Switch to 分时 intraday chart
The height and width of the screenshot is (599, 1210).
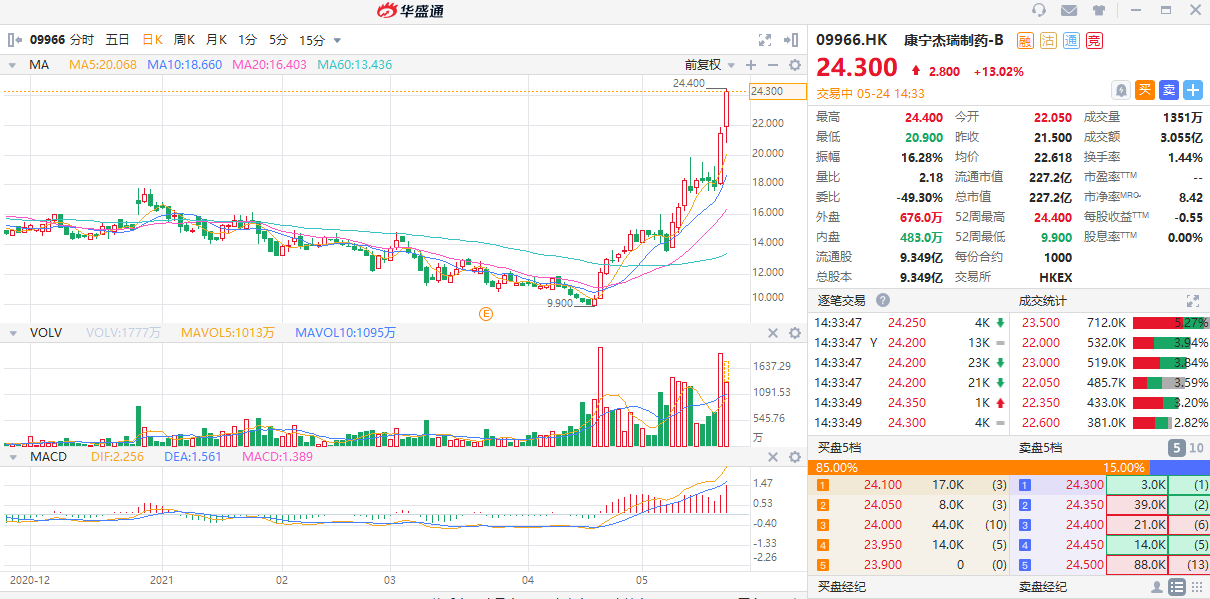82,40
